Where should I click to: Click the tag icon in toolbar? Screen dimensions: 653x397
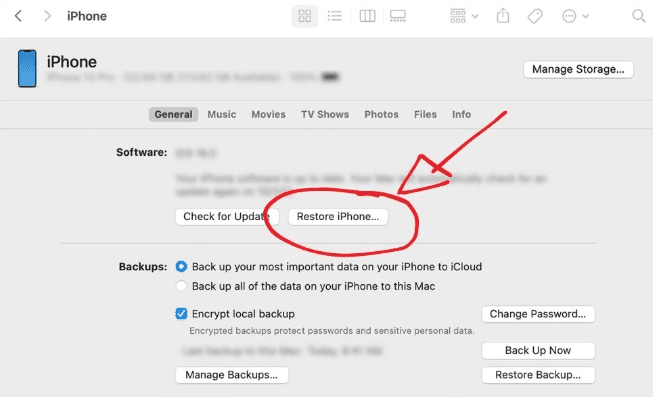(x=535, y=16)
